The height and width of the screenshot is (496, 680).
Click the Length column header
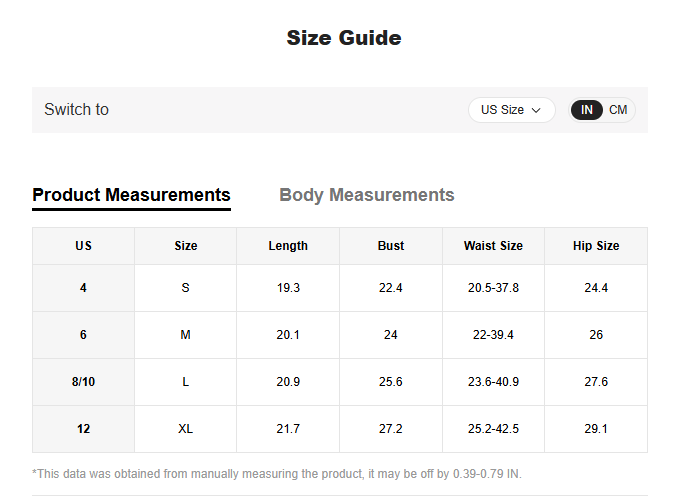pos(288,246)
